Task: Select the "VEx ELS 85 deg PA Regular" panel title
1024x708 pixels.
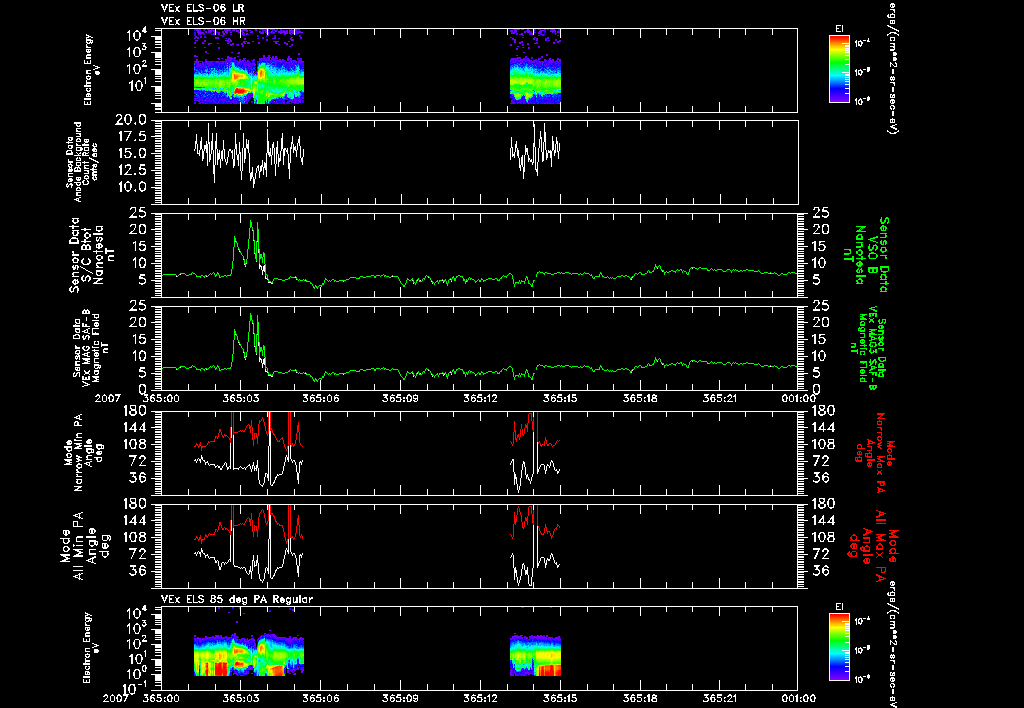Action: [x=237, y=600]
